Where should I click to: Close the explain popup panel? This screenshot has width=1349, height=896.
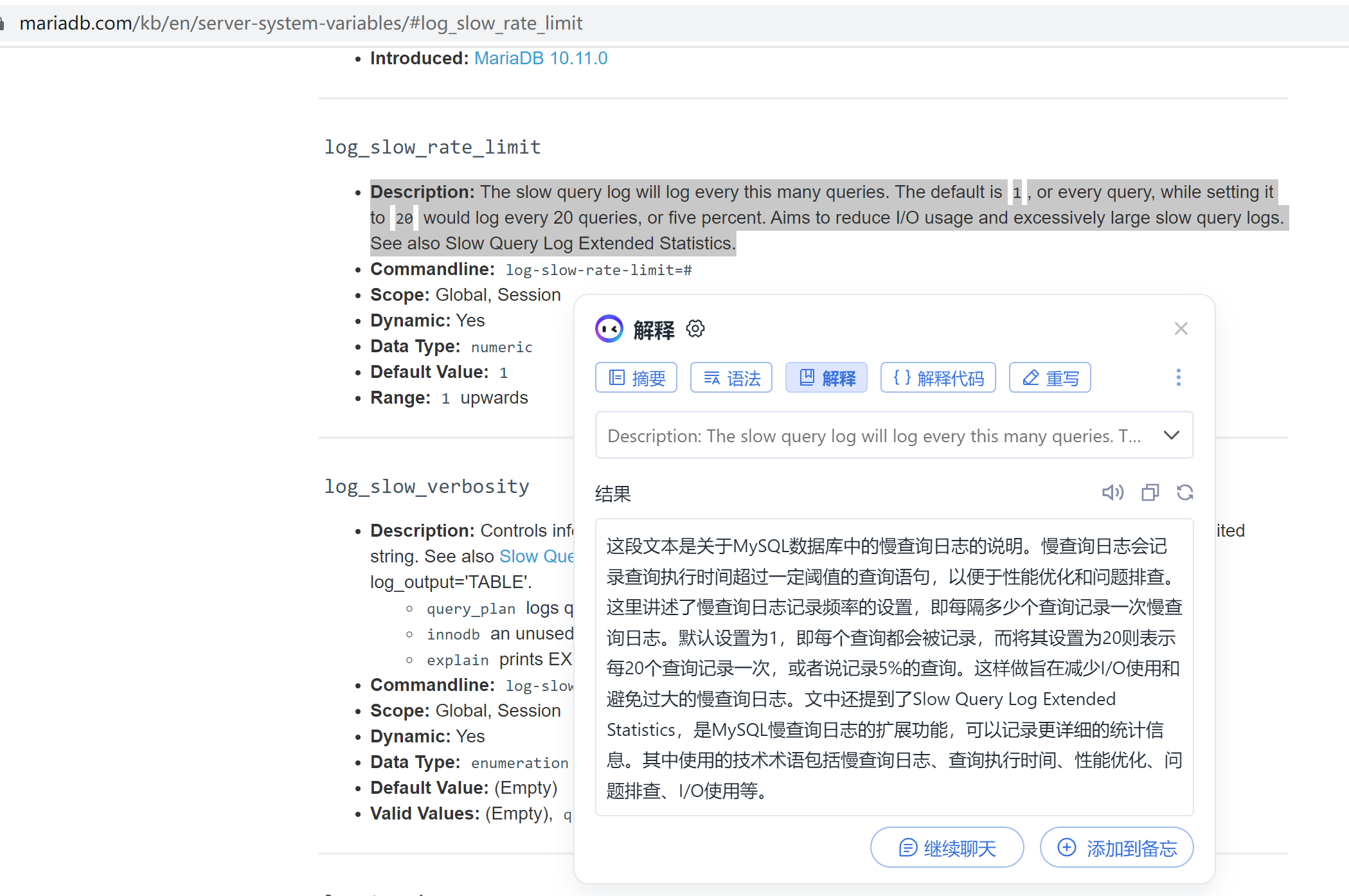(x=1181, y=328)
